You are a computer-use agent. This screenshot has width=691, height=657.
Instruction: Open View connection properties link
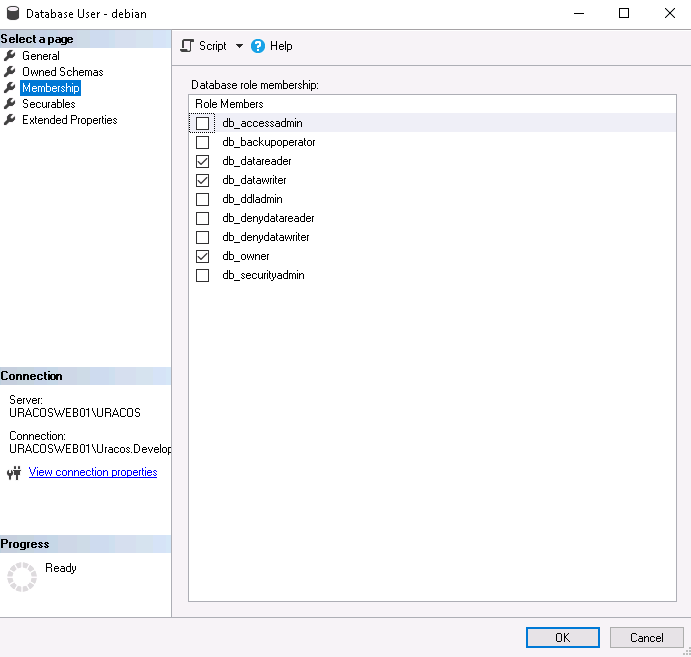[93, 472]
